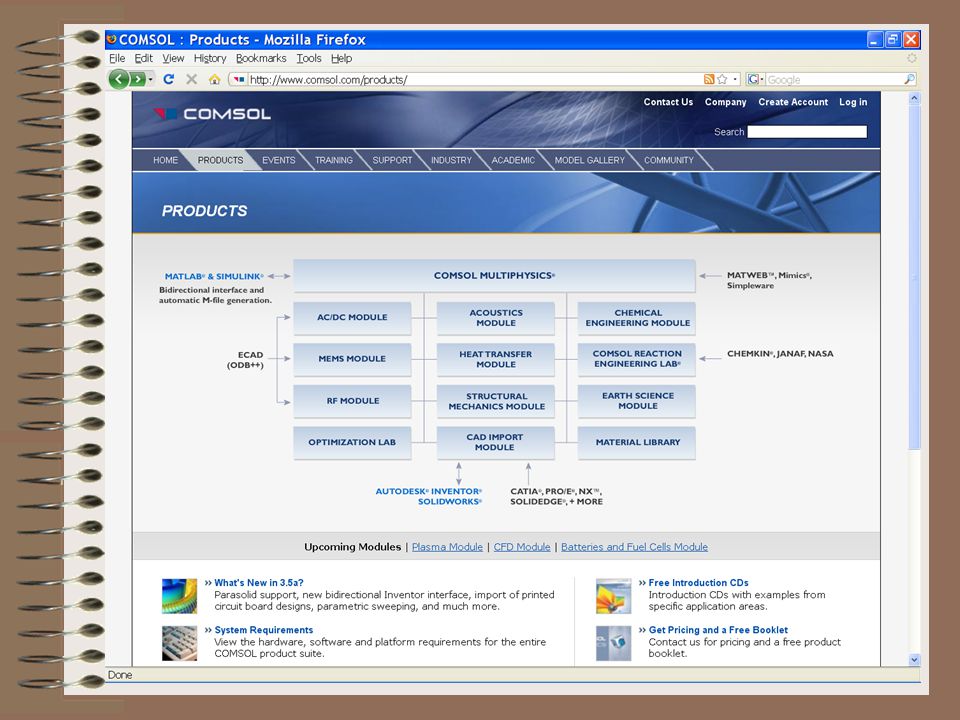Open the Contact Us link
The image size is (960, 720).
tap(668, 102)
